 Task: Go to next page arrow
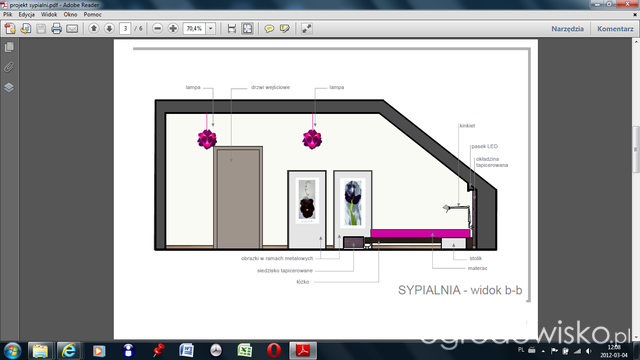point(109,29)
